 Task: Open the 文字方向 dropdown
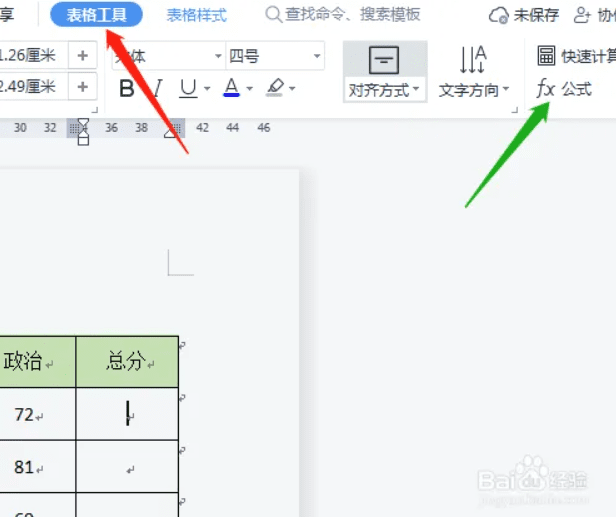tap(473, 90)
